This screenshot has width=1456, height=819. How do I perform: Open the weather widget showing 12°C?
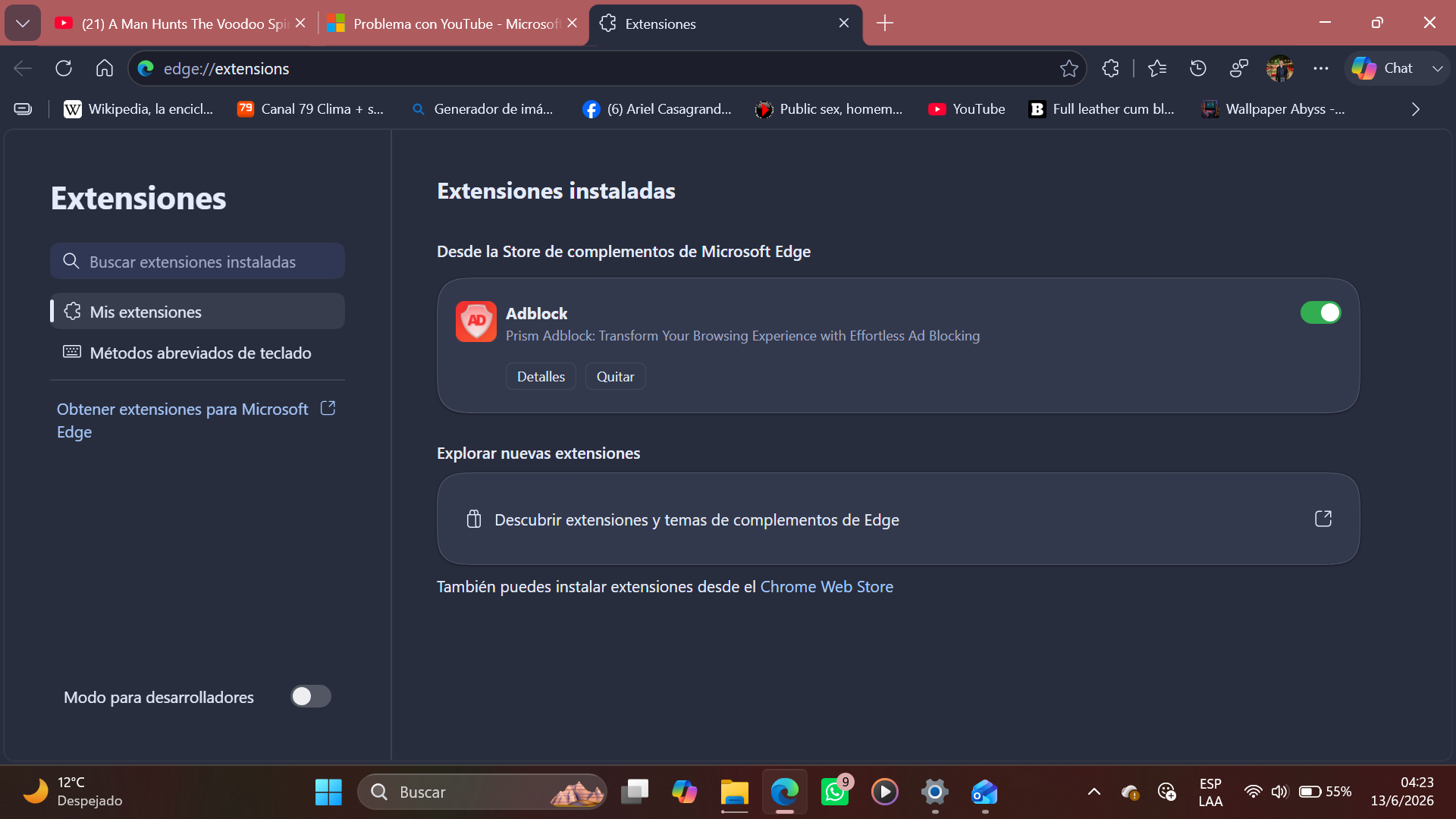(73, 792)
